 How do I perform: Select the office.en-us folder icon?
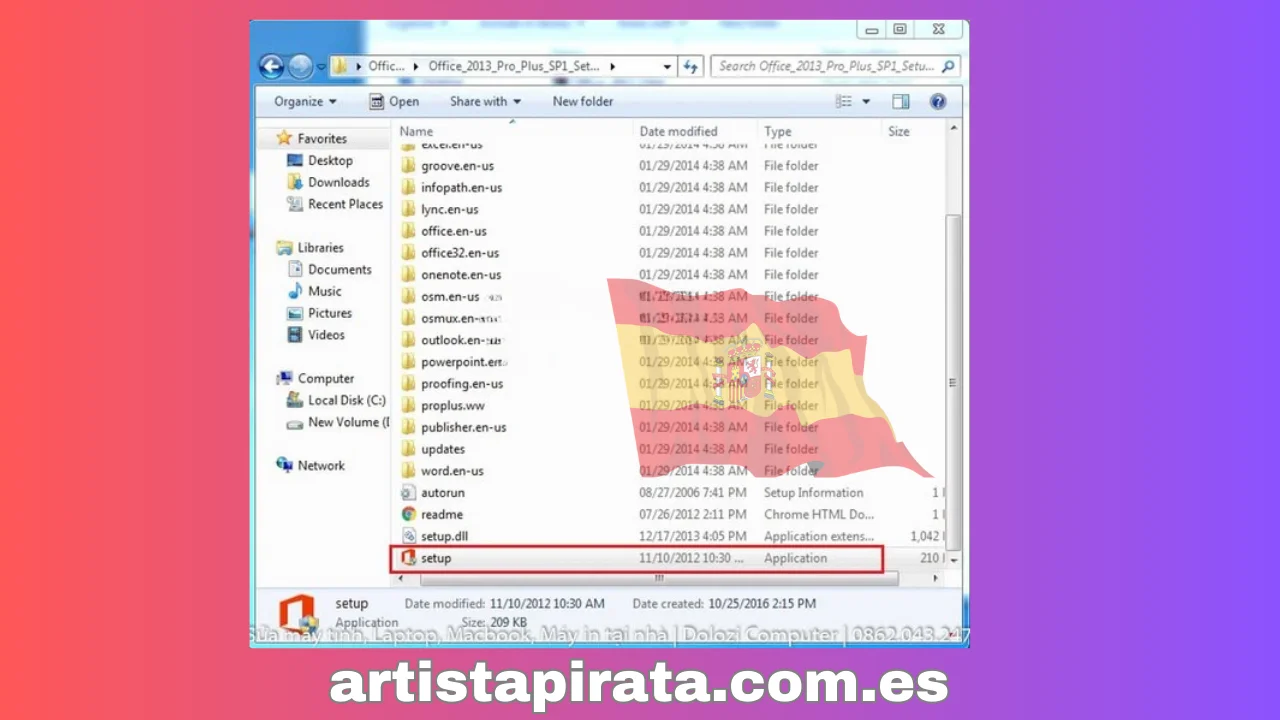(x=408, y=231)
